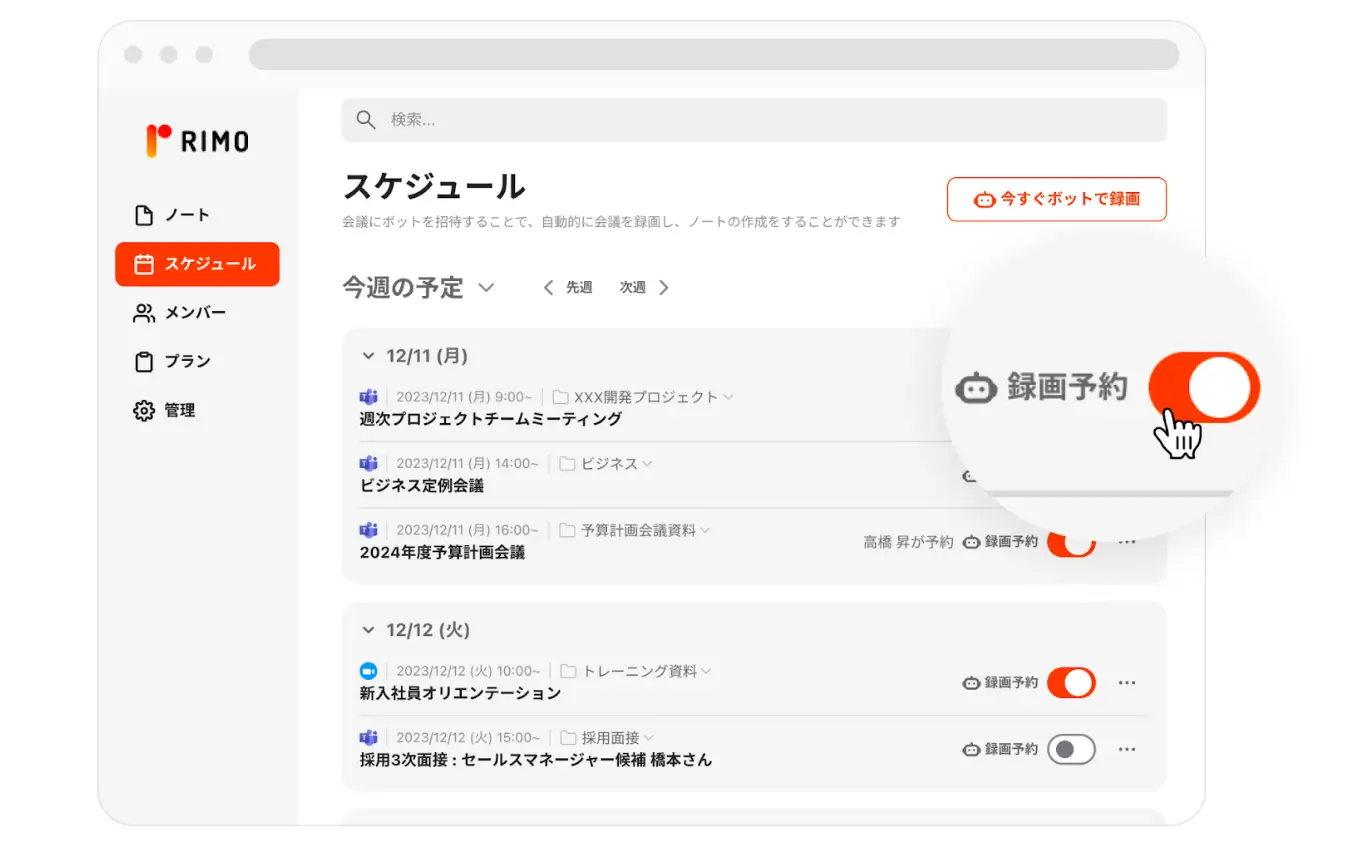Screen dimensions: 1348x842
Task: Click the folder icon beside ビジネス
Action: (x=567, y=464)
